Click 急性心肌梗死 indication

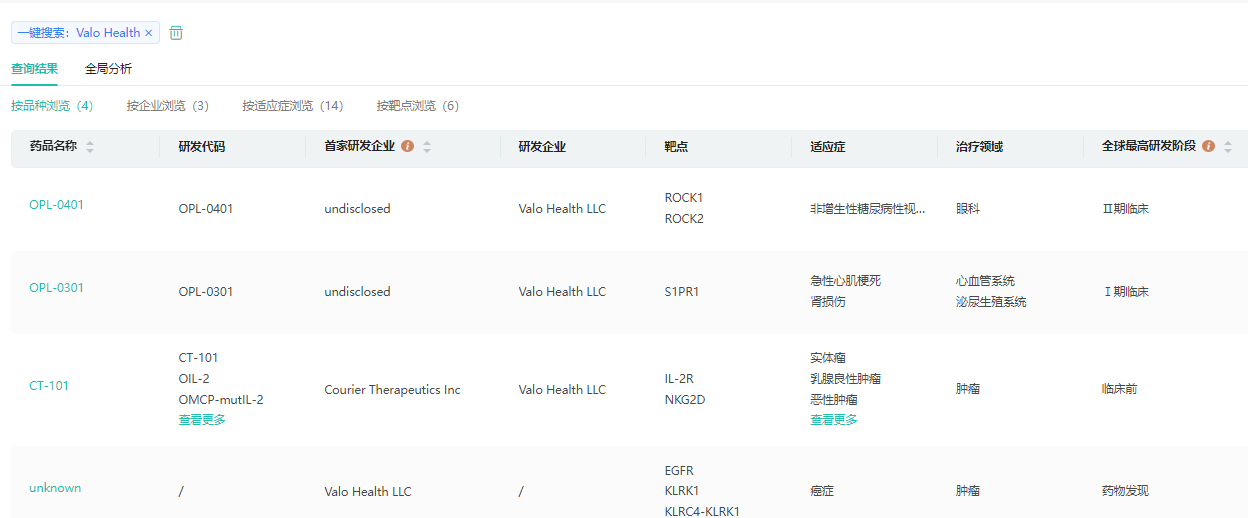pyautogui.click(x=845, y=281)
